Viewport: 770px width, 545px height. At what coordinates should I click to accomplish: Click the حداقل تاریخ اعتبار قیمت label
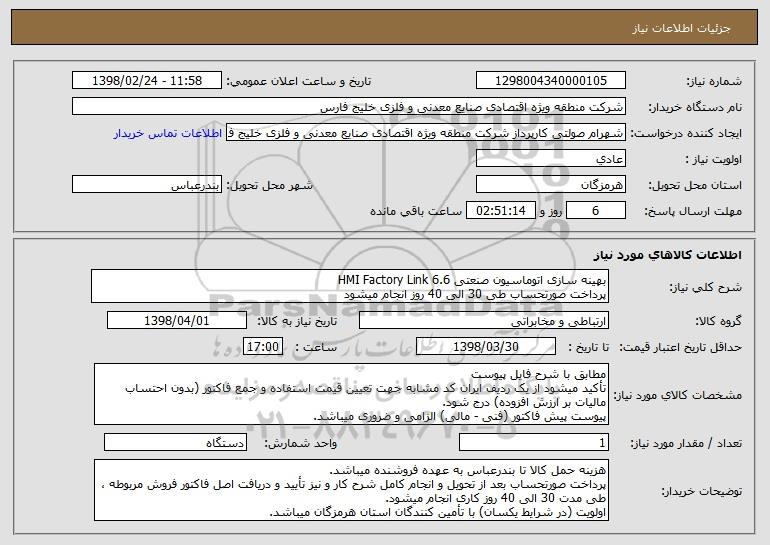pos(681,347)
